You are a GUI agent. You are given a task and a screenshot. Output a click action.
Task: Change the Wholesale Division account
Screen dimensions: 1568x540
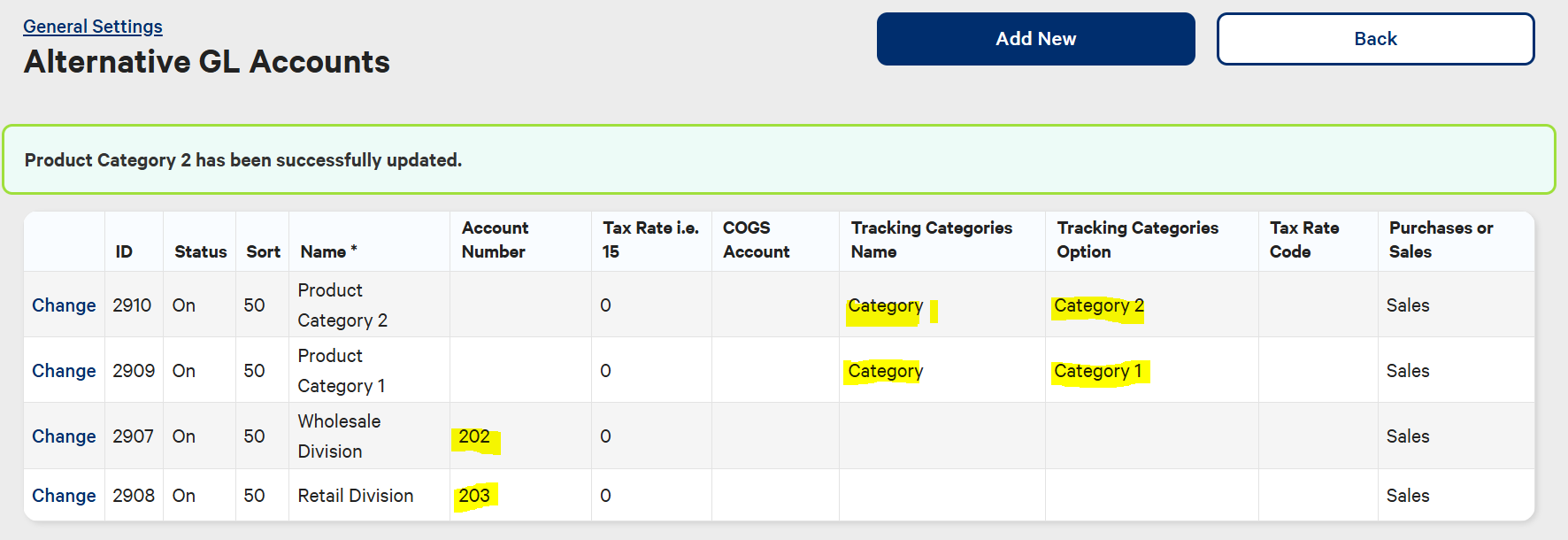63,436
